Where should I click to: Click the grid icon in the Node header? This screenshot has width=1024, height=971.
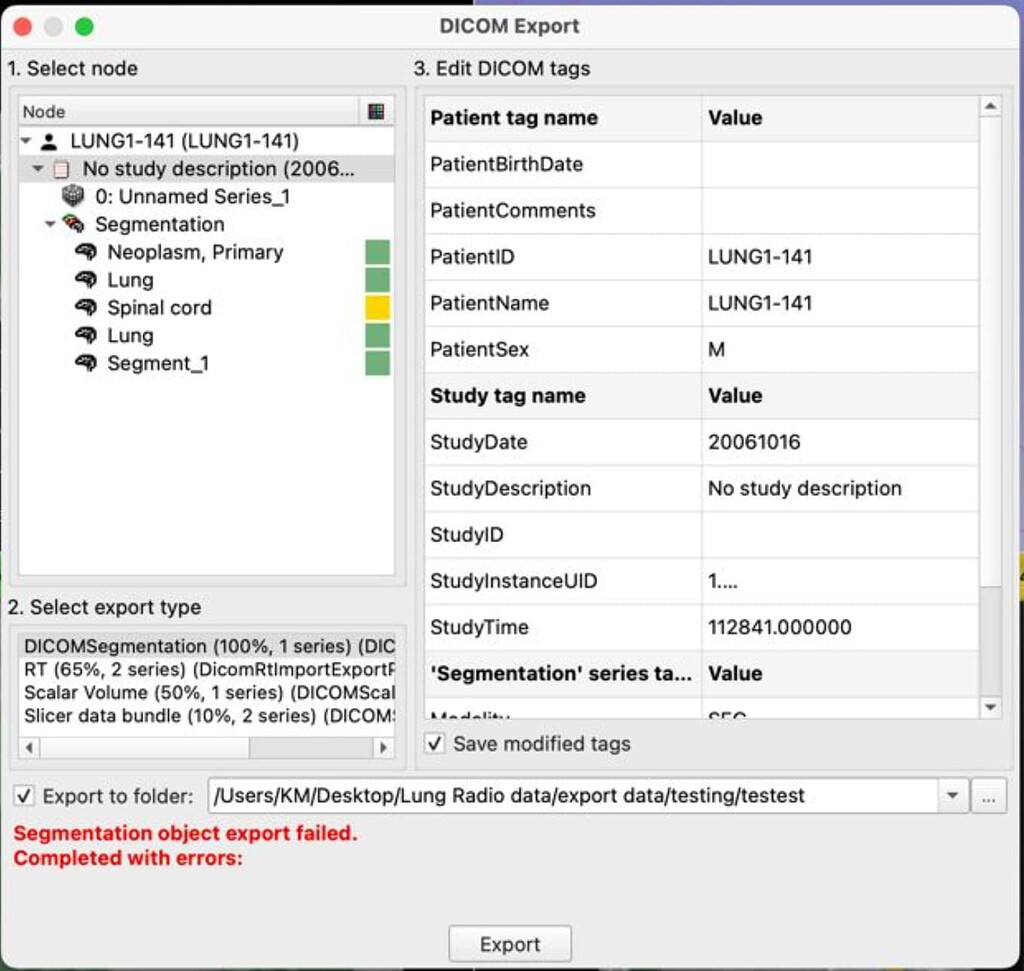(377, 110)
